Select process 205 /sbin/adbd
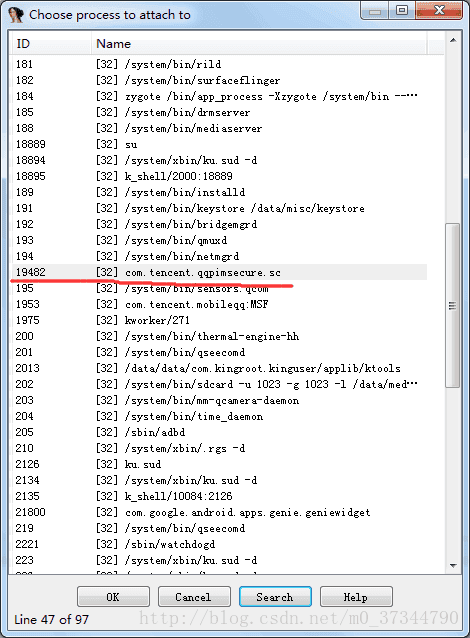 click(219, 432)
